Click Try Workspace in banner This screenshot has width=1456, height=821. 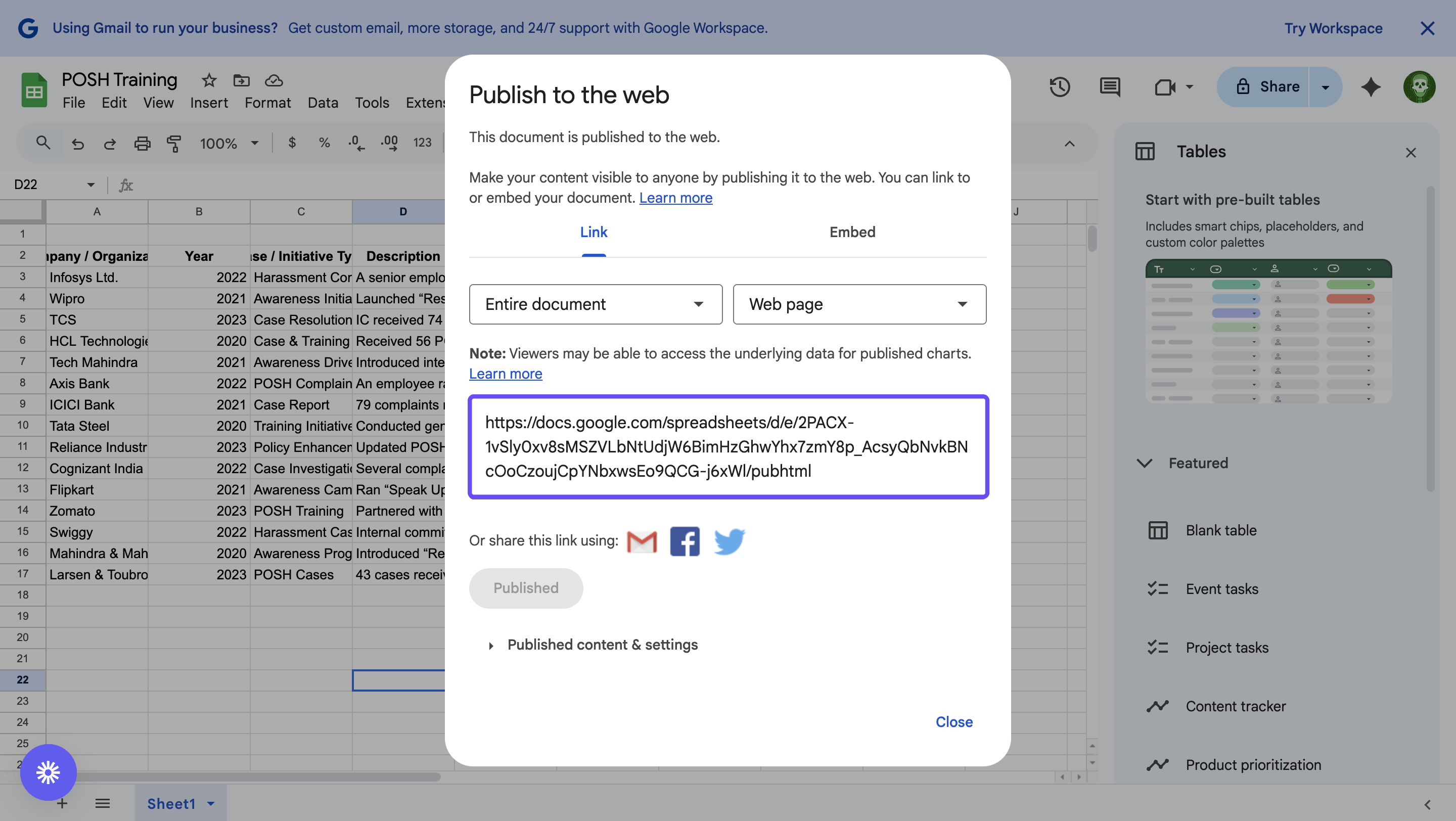(1333, 28)
